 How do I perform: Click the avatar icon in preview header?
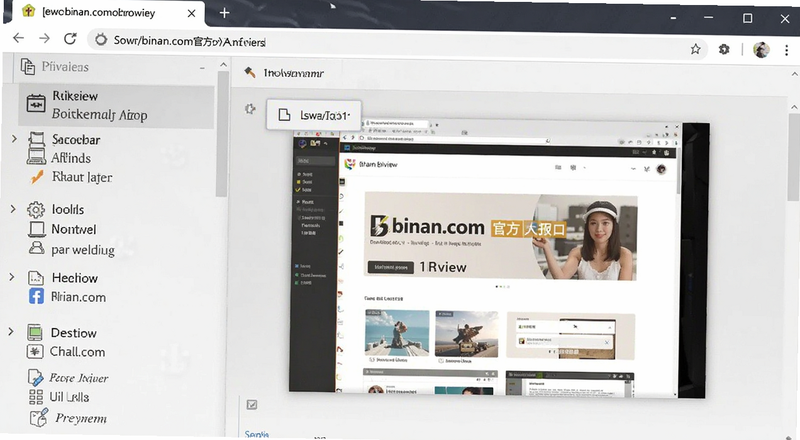(661, 169)
